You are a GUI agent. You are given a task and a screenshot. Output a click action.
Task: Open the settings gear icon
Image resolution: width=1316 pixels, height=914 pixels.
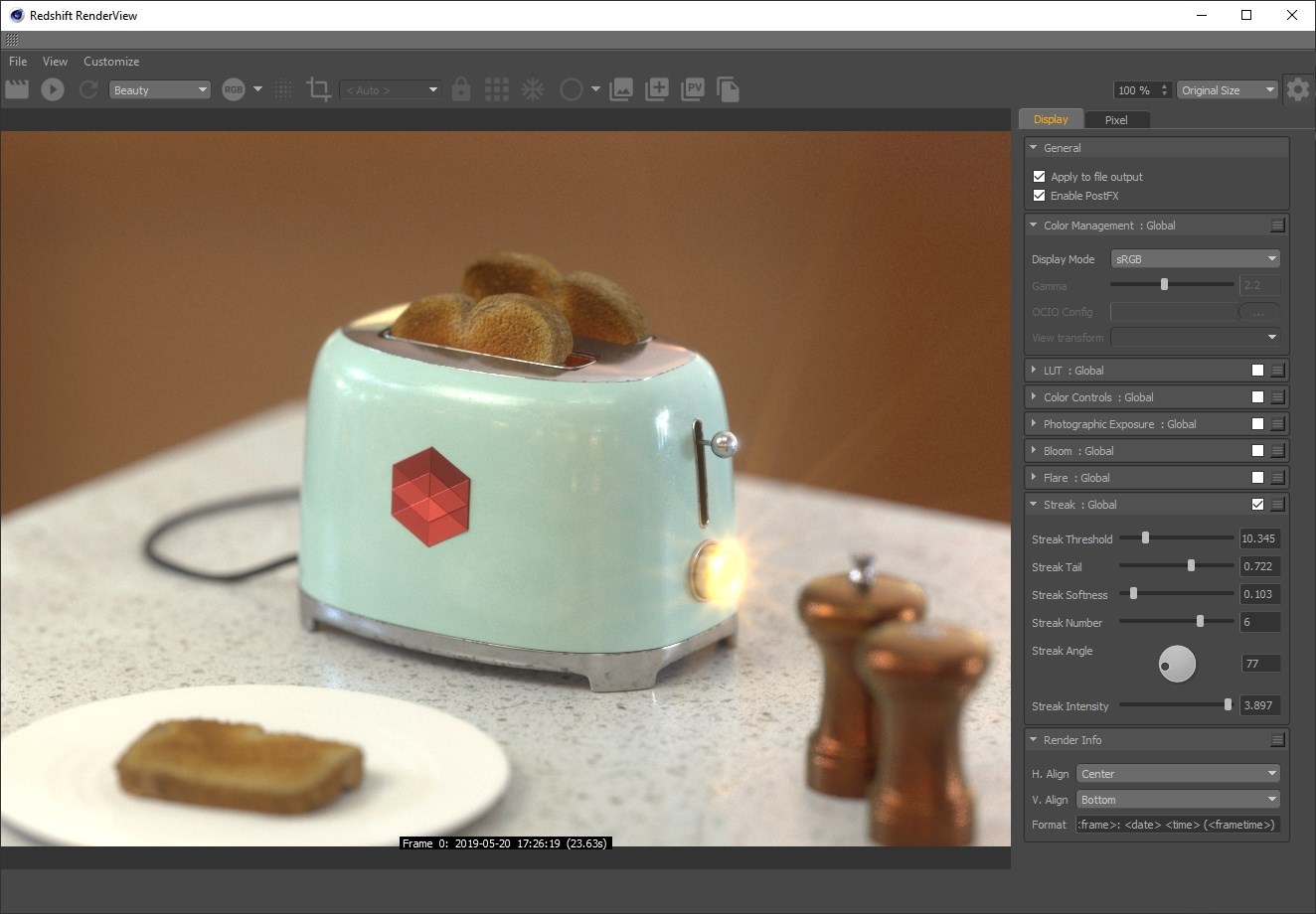pos(1297,89)
